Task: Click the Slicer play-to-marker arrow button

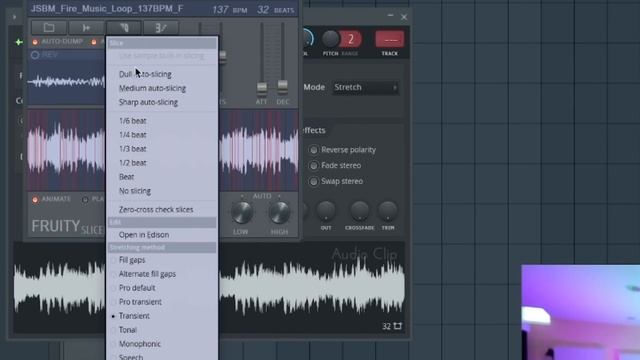Action: tap(86, 28)
